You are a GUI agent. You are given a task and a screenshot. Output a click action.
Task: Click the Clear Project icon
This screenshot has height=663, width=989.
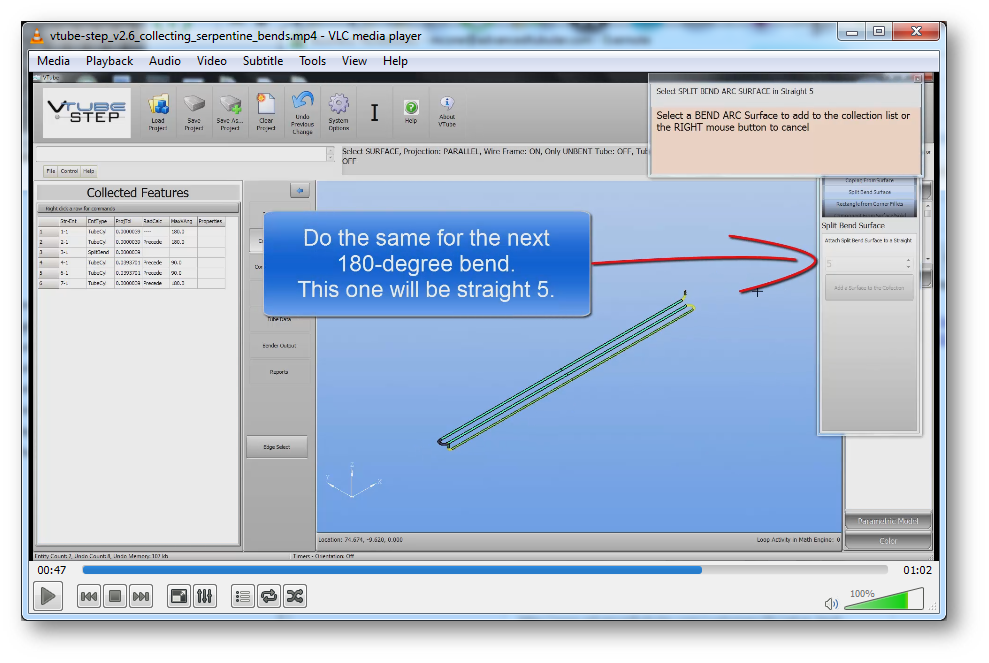pyautogui.click(x=266, y=112)
